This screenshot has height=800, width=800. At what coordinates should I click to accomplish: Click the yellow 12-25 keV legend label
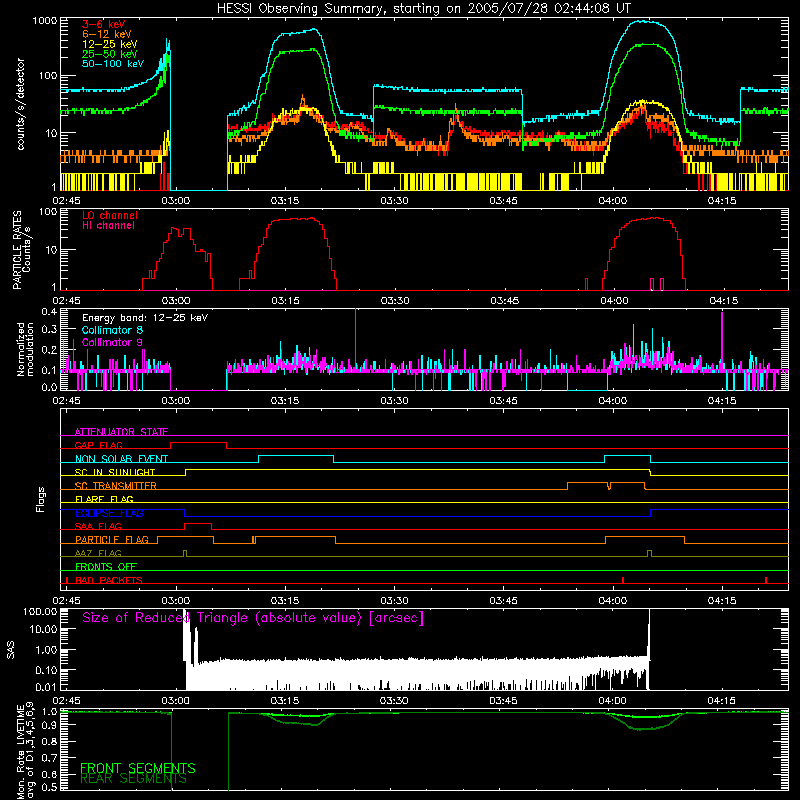click(x=110, y=44)
